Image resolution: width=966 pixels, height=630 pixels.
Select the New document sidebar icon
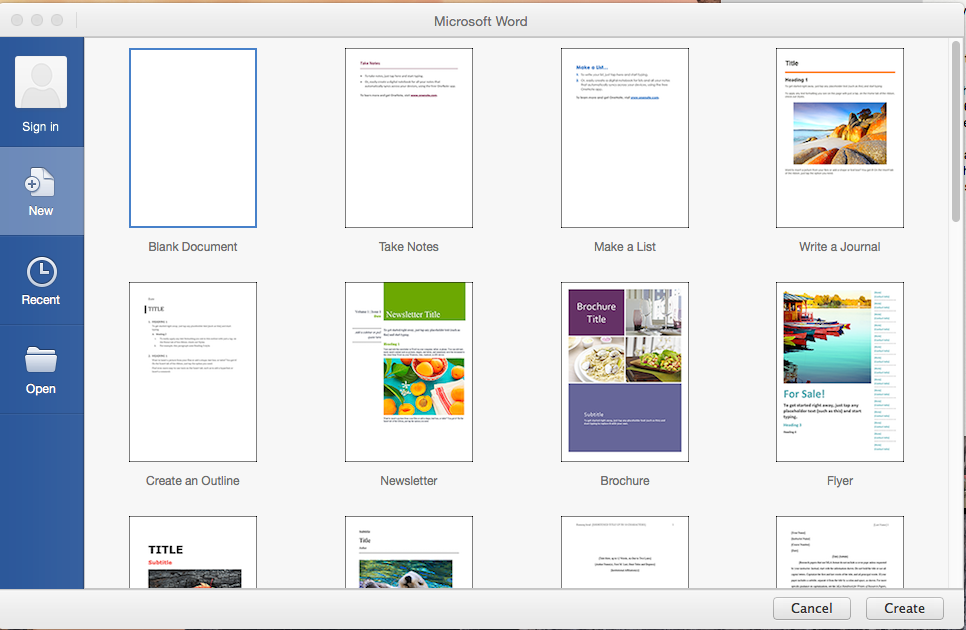[x=41, y=182]
